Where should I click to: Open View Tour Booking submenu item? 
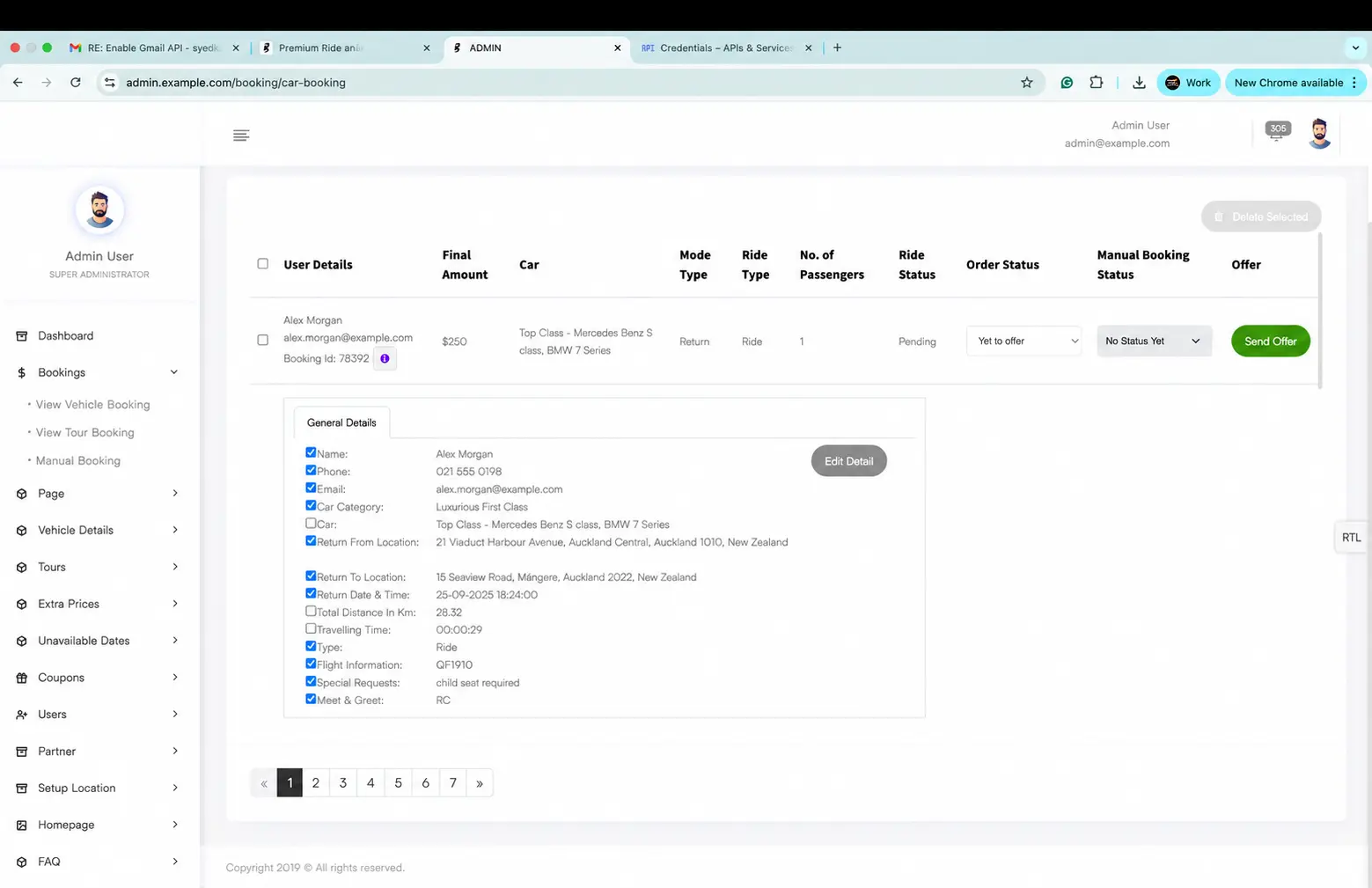85,433
